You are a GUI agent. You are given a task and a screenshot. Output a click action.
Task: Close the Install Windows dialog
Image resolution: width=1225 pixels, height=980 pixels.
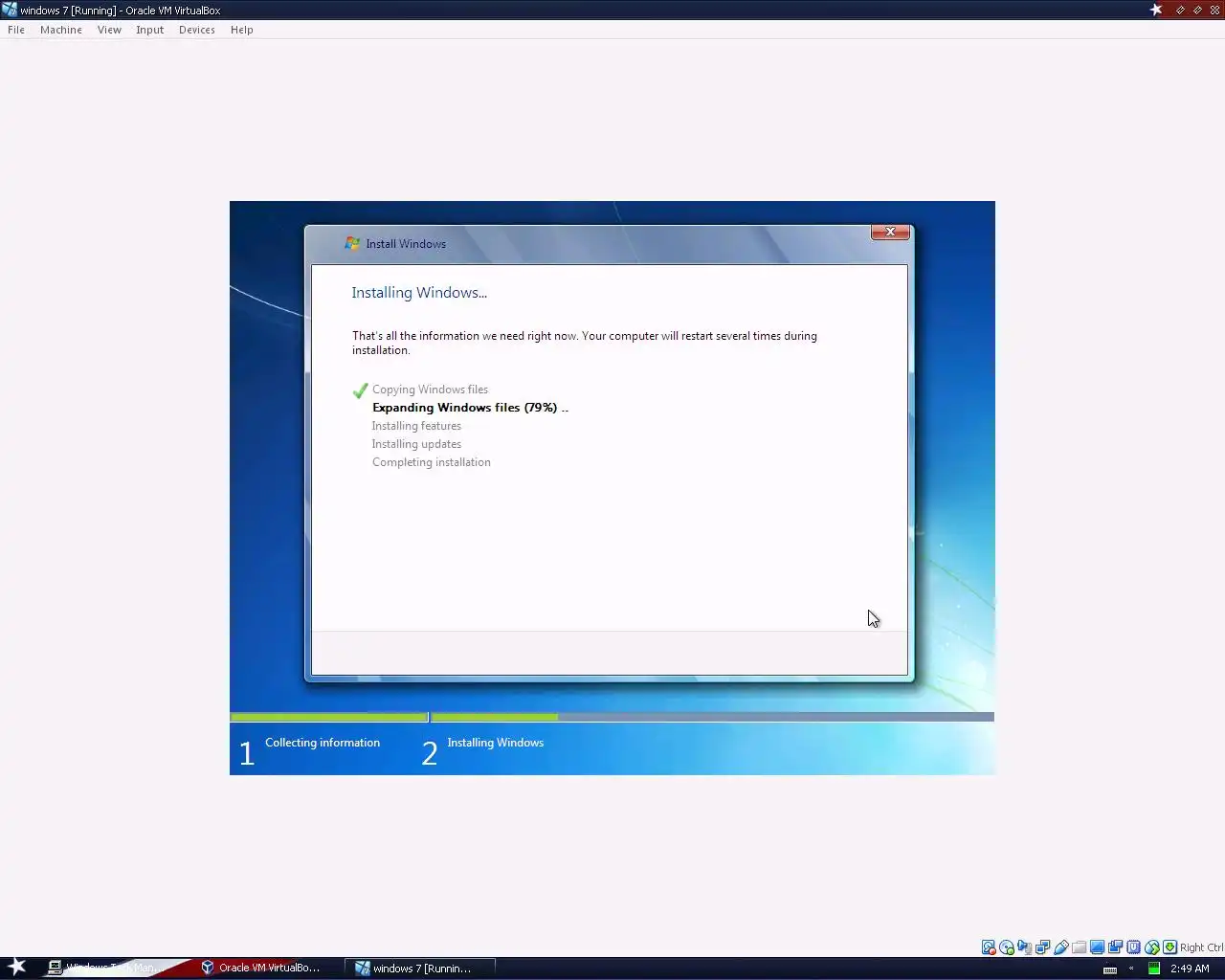(x=890, y=232)
